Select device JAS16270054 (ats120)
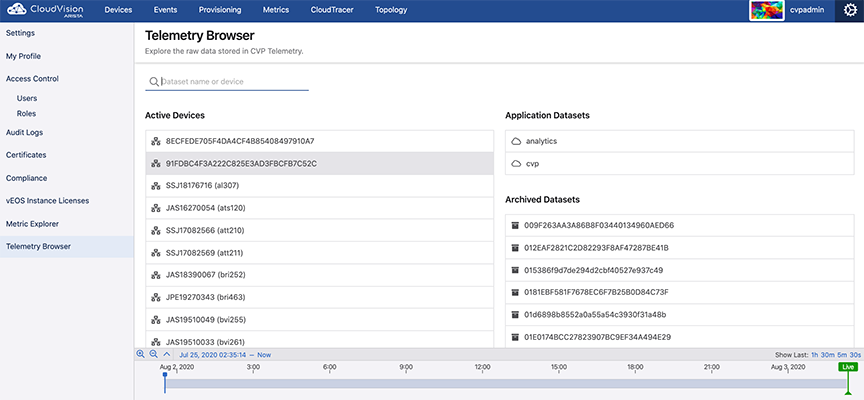This screenshot has width=864, height=400. coord(320,208)
